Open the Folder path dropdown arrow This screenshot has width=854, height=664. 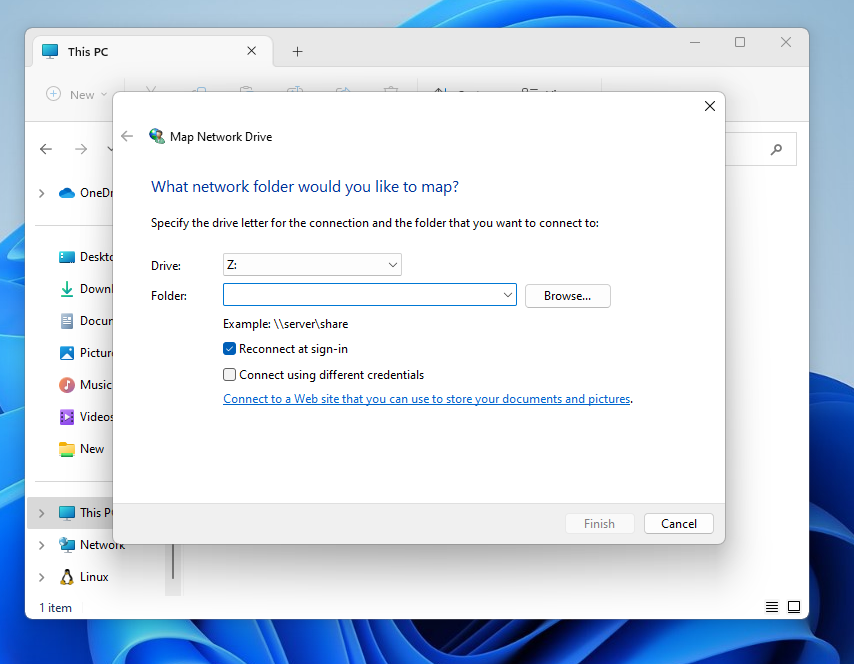pyautogui.click(x=508, y=295)
